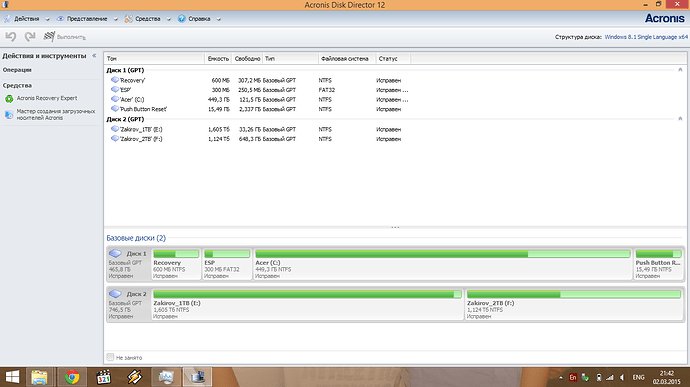Image resolution: width=690 pixels, height=387 pixels.
Task: Click the 648,3 ГБ free space cell
Action: pos(250,139)
